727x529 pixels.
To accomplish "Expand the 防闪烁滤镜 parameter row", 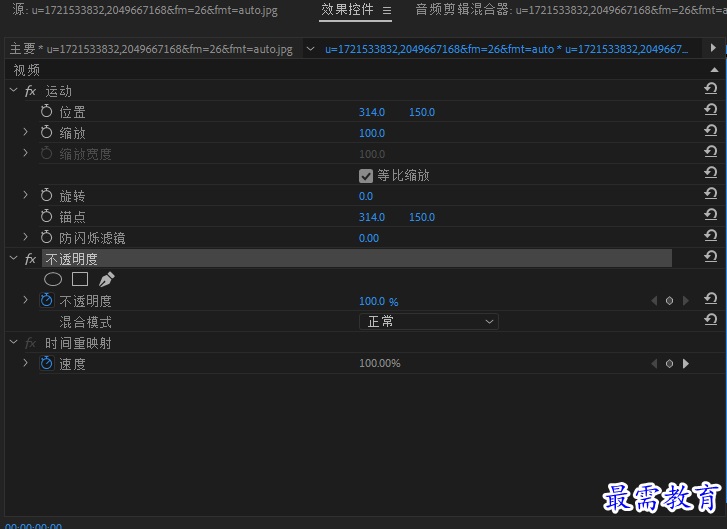I will coord(26,237).
